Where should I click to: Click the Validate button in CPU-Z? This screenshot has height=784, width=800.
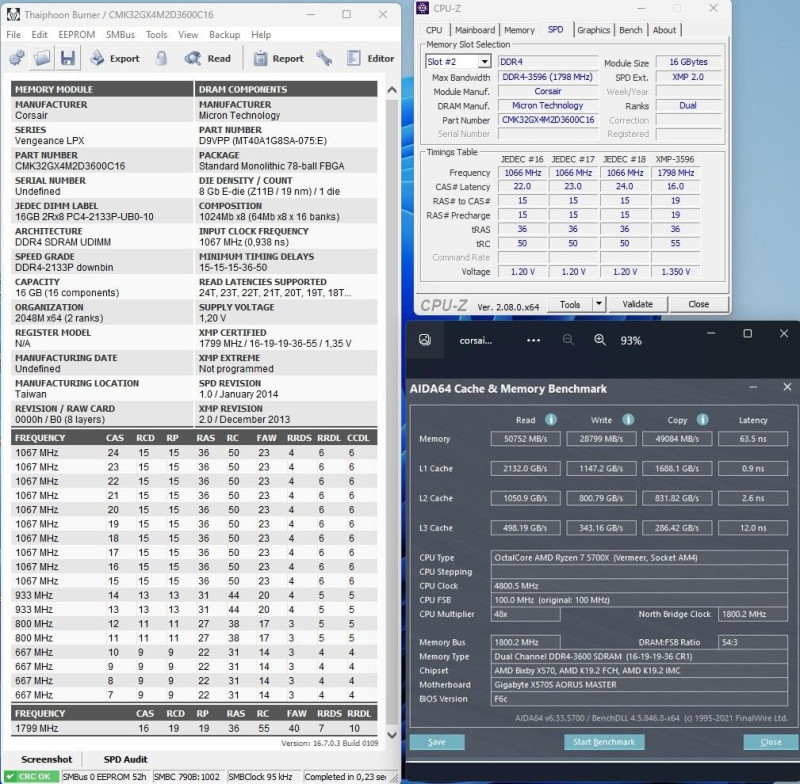[x=638, y=304]
